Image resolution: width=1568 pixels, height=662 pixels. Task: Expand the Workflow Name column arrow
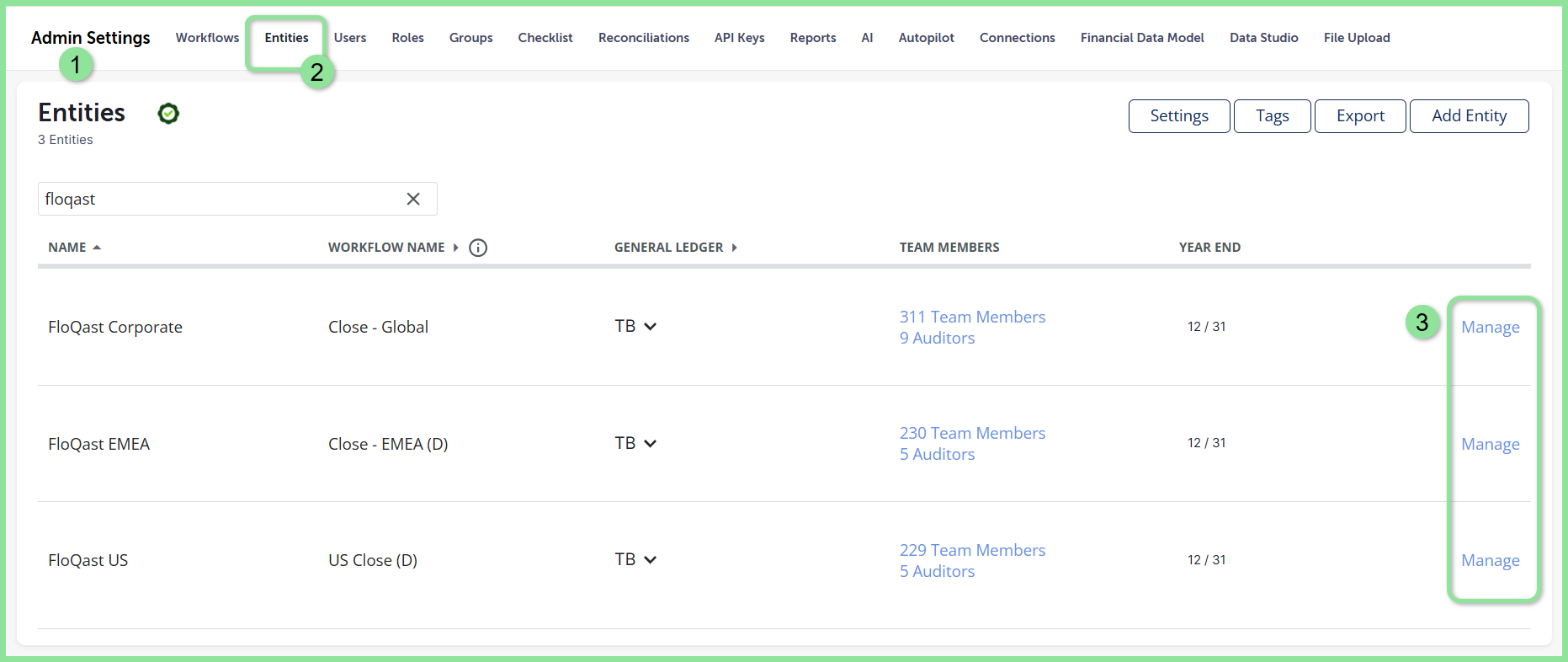455,248
